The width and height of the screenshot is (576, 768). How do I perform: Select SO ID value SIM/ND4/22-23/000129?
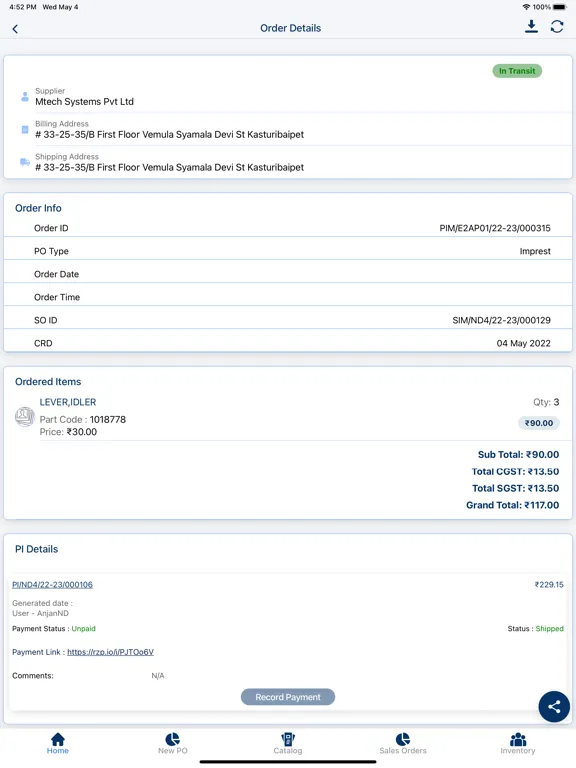tap(502, 320)
